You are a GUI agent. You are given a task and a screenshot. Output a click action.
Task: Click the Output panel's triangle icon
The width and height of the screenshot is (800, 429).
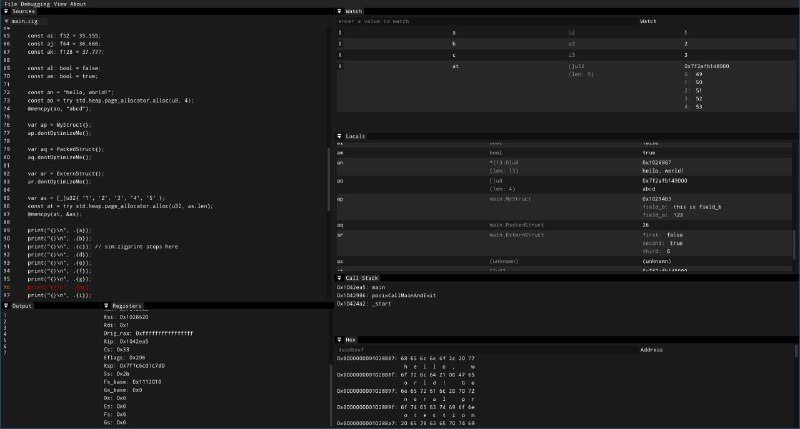pos(6,305)
